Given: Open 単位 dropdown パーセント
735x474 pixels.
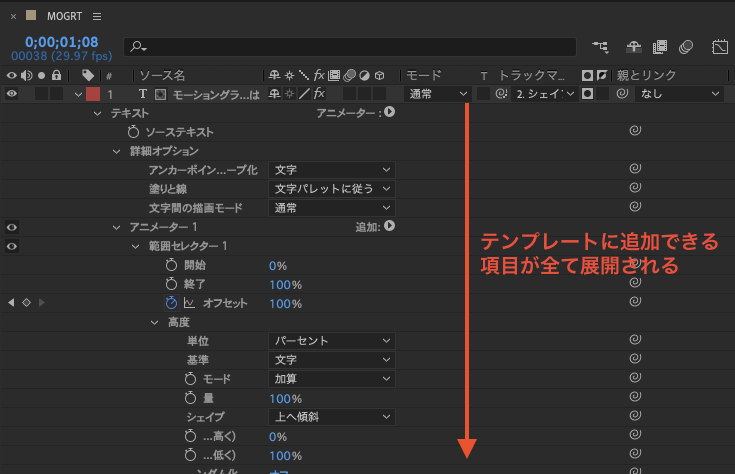Looking at the screenshot, I should click(x=332, y=341).
